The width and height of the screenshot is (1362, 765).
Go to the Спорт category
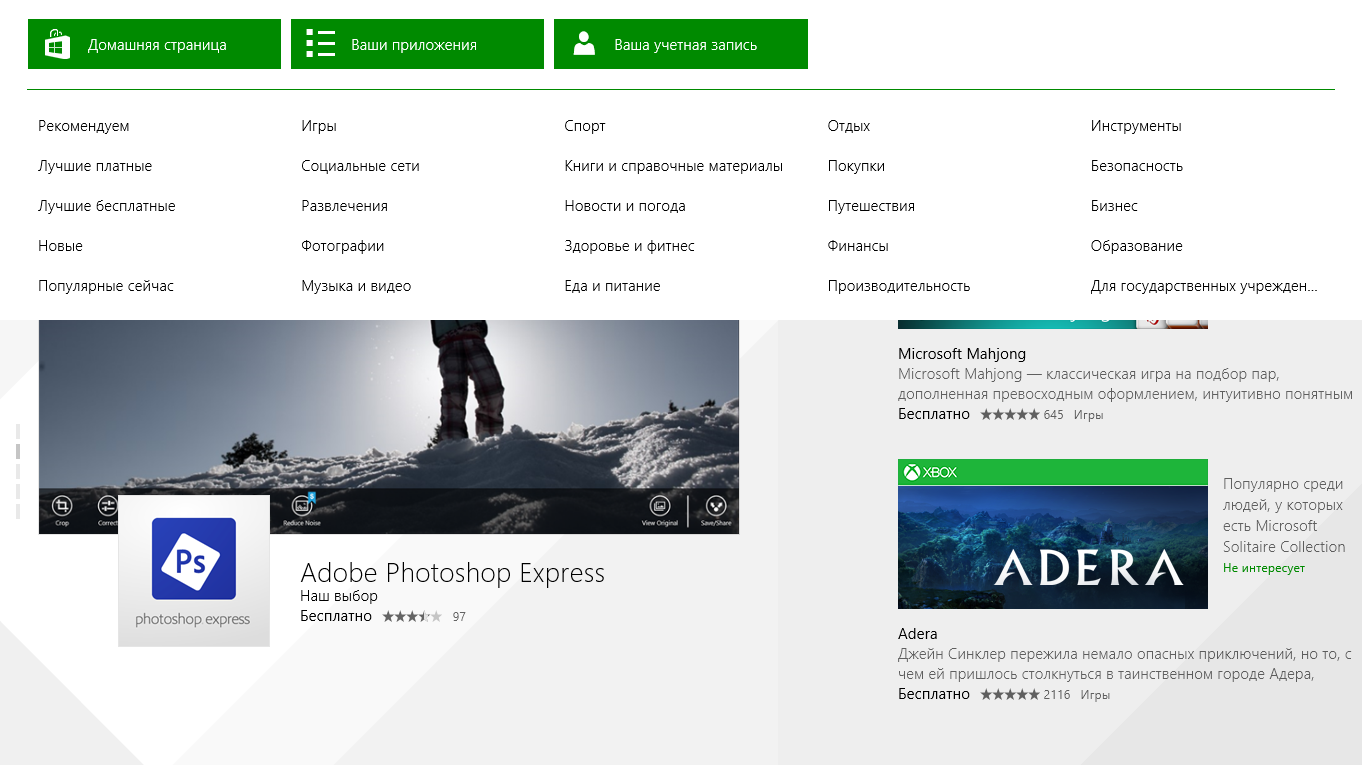pos(585,126)
